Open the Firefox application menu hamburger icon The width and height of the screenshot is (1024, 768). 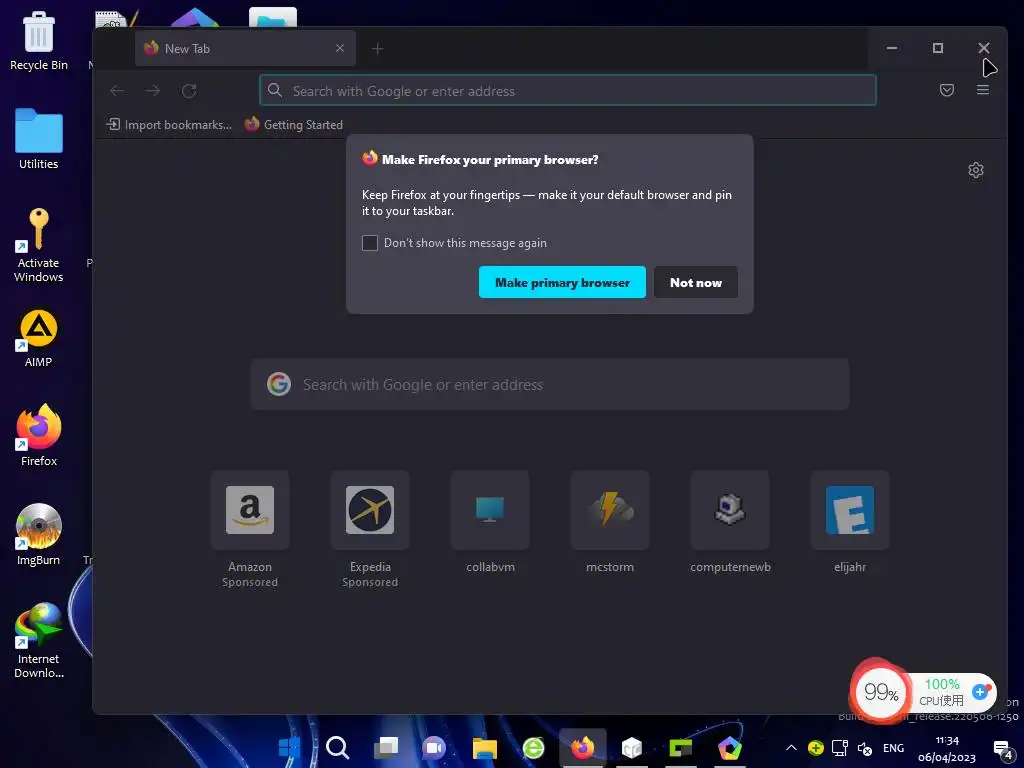pos(982,90)
